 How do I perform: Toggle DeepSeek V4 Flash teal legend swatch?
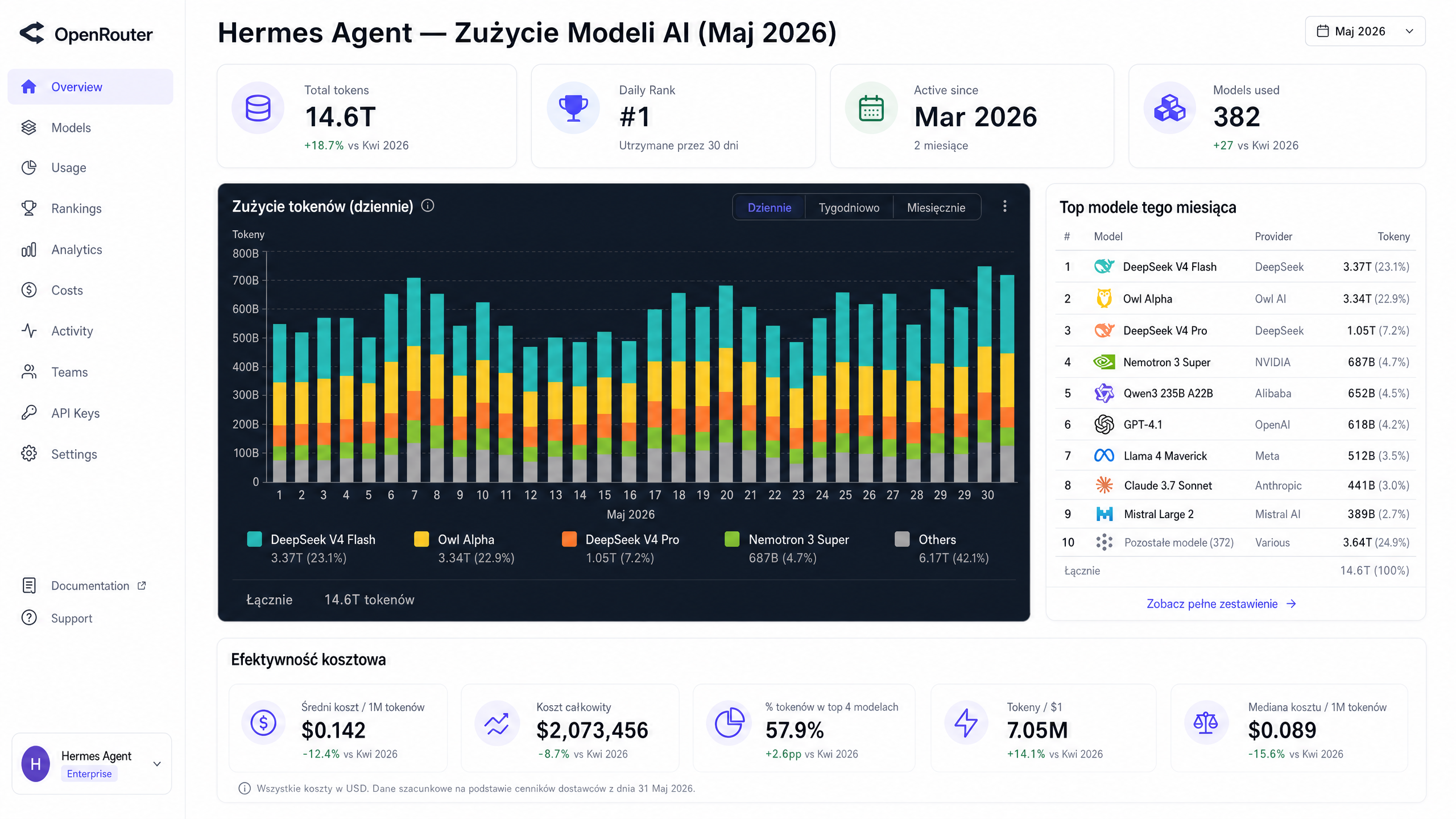coord(254,539)
